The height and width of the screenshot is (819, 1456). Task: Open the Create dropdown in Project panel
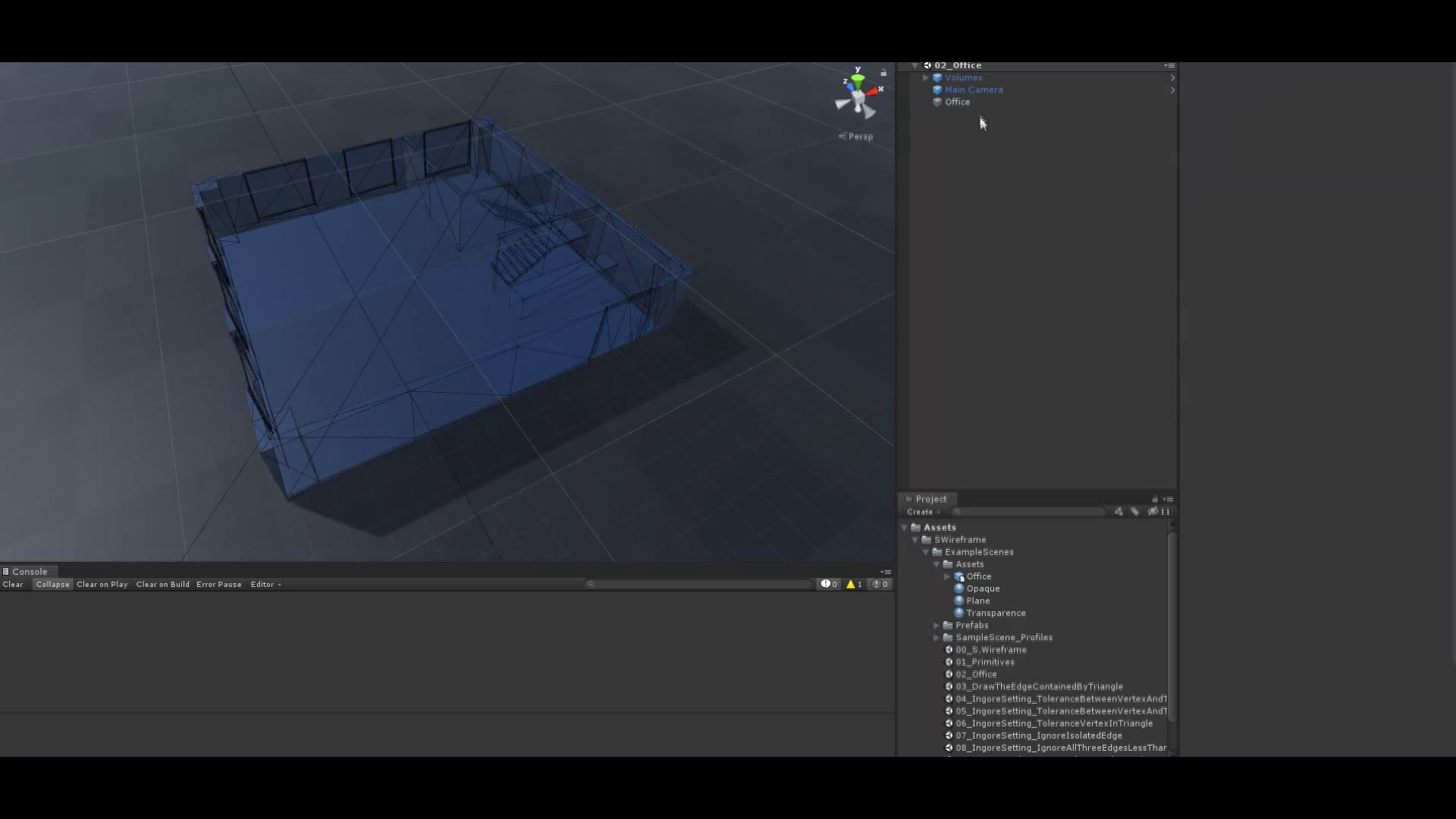point(923,512)
